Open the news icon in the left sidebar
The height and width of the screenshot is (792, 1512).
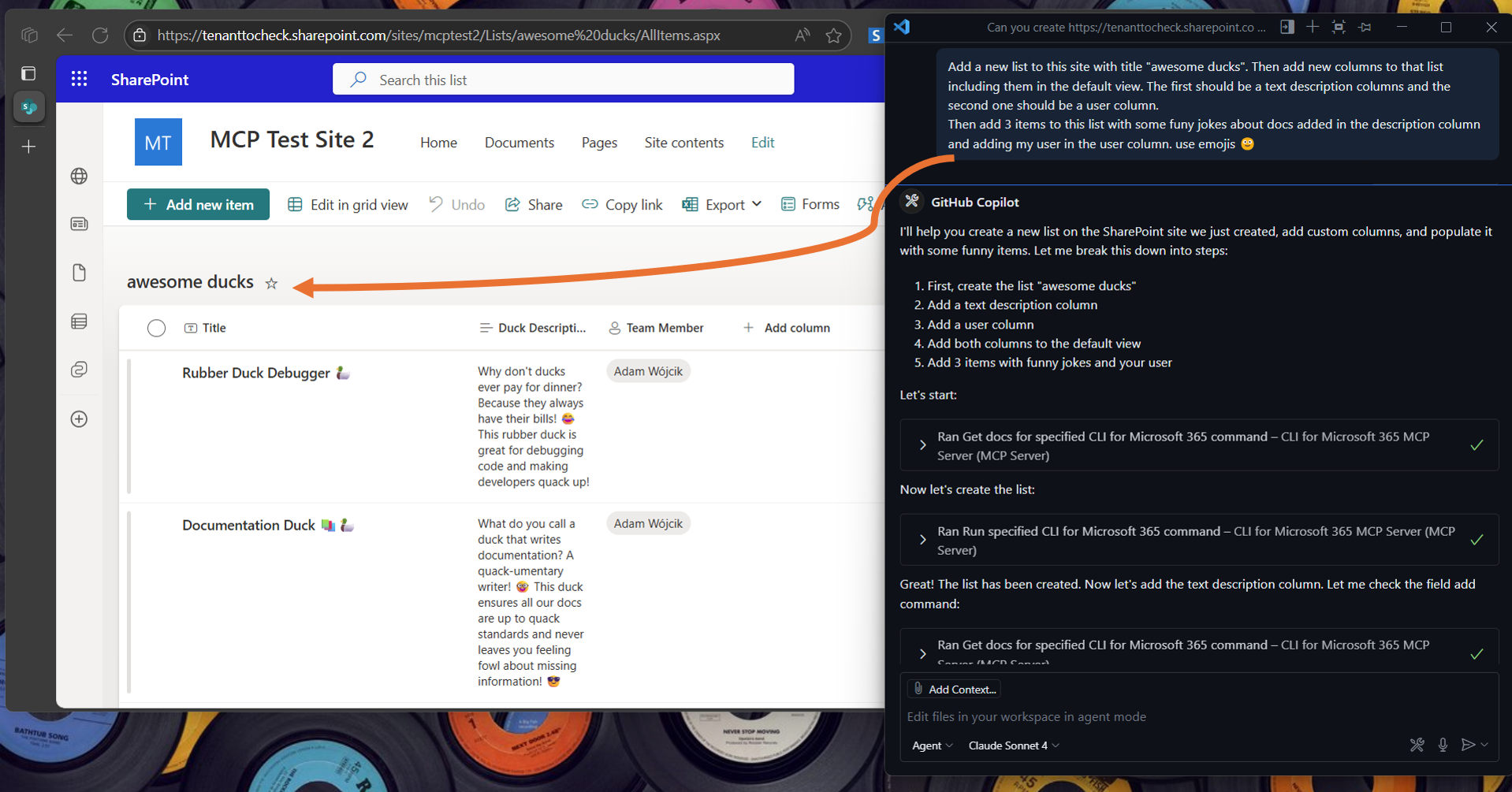(79, 224)
